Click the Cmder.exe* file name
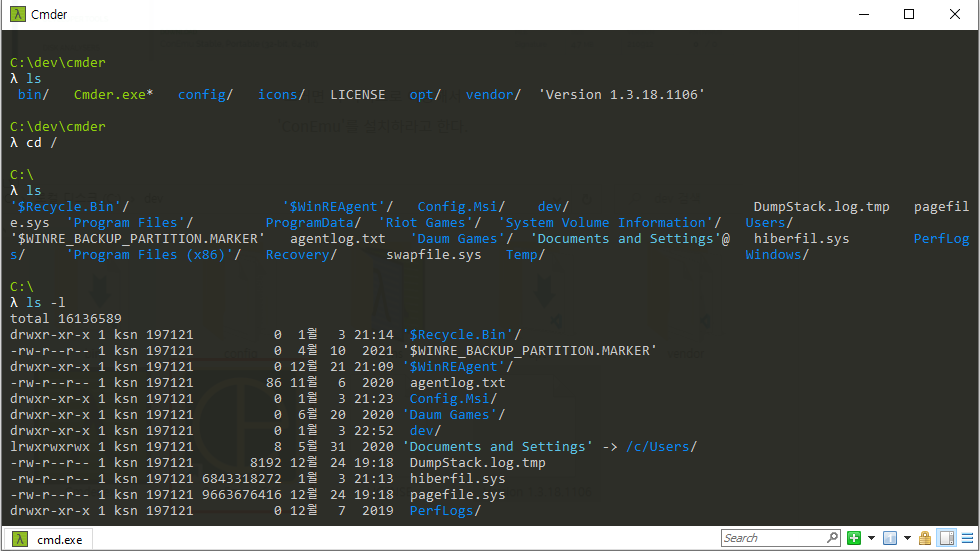Screen dimensions: 980x551 [113, 94]
